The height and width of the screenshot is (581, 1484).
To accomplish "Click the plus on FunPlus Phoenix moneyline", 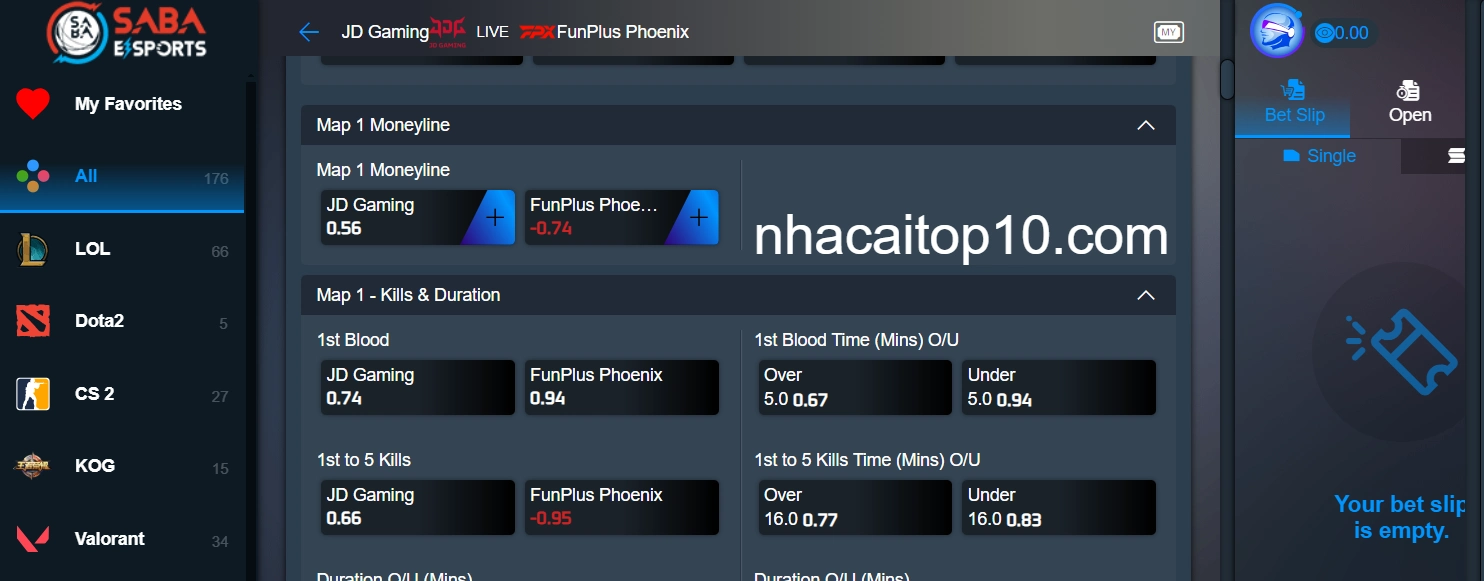I will pyautogui.click(x=699, y=217).
